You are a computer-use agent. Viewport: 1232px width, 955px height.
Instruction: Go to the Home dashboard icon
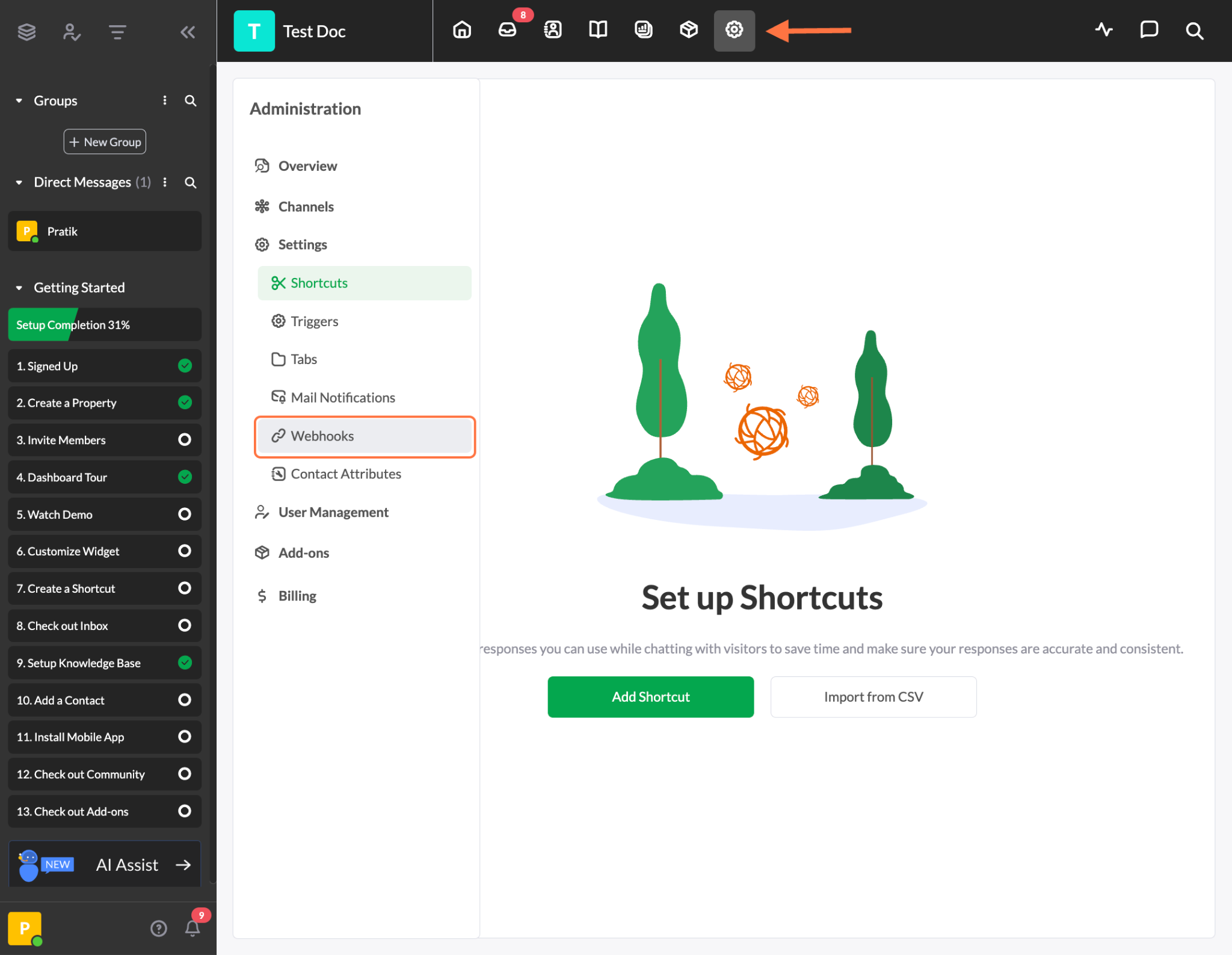click(461, 29)
